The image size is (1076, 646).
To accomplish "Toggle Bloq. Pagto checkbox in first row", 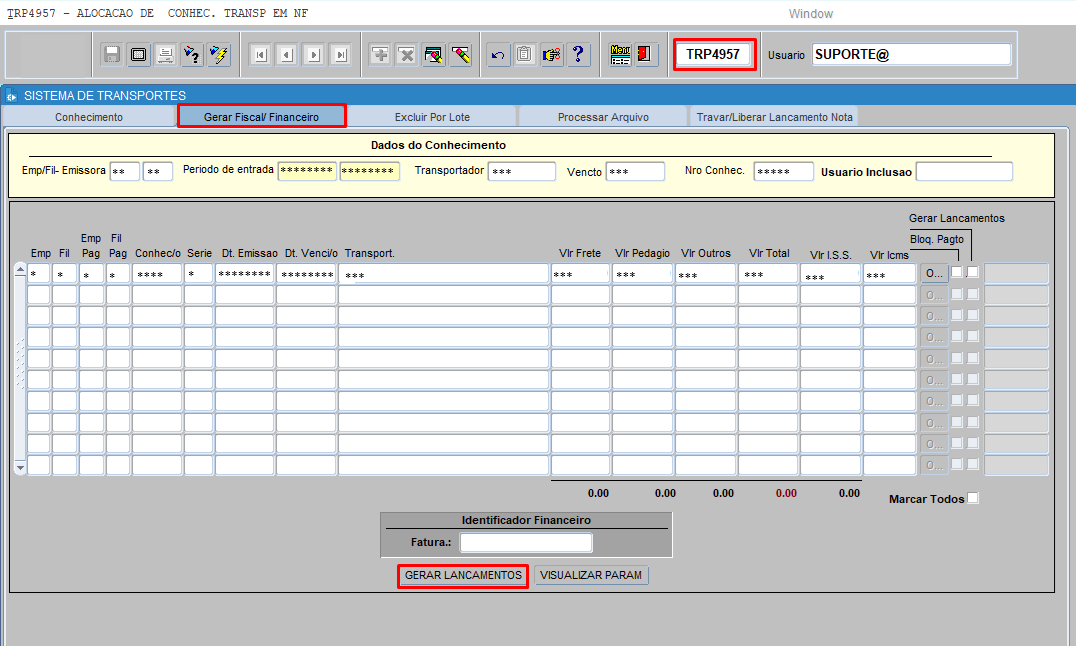I will pyautogui.click(x=957, y=272).
